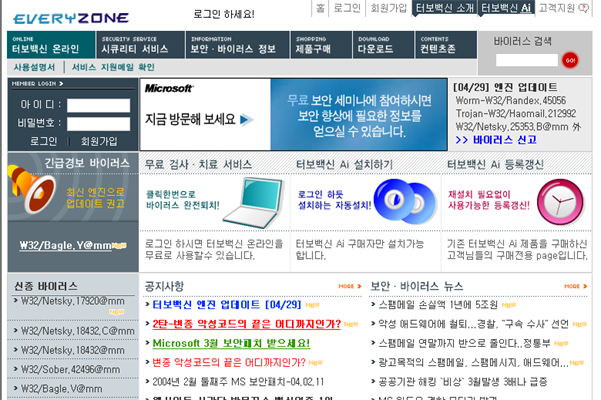Click the pink clock registration renewal icon
Image resolution: width=601 pixels, height=400 pixels.
pyautogui.click(x=560, y=202)
